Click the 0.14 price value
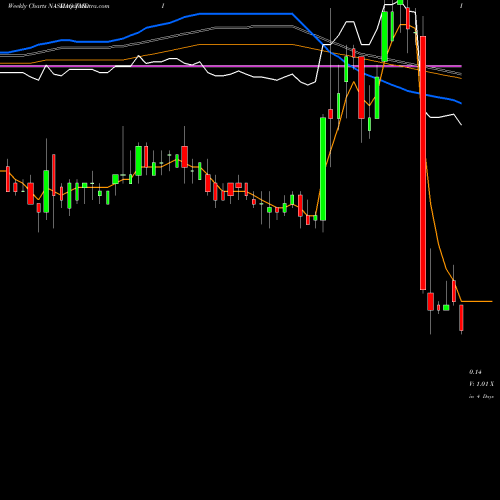Screen dimensions: 500x500 475,372
